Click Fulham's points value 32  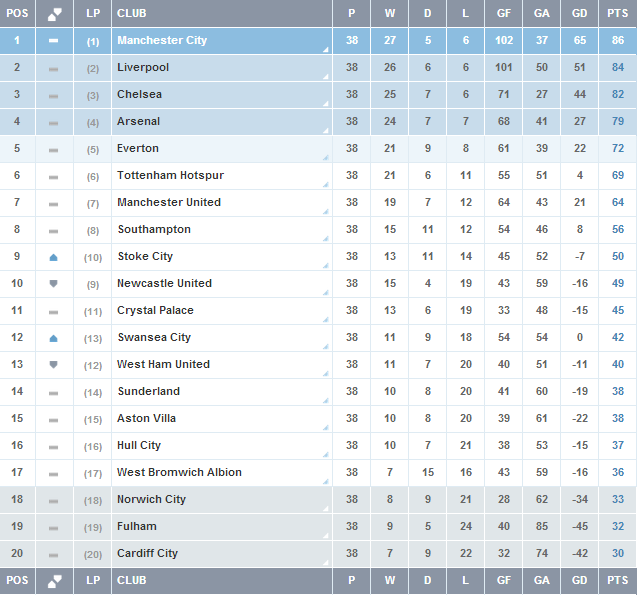click(618, 526)
